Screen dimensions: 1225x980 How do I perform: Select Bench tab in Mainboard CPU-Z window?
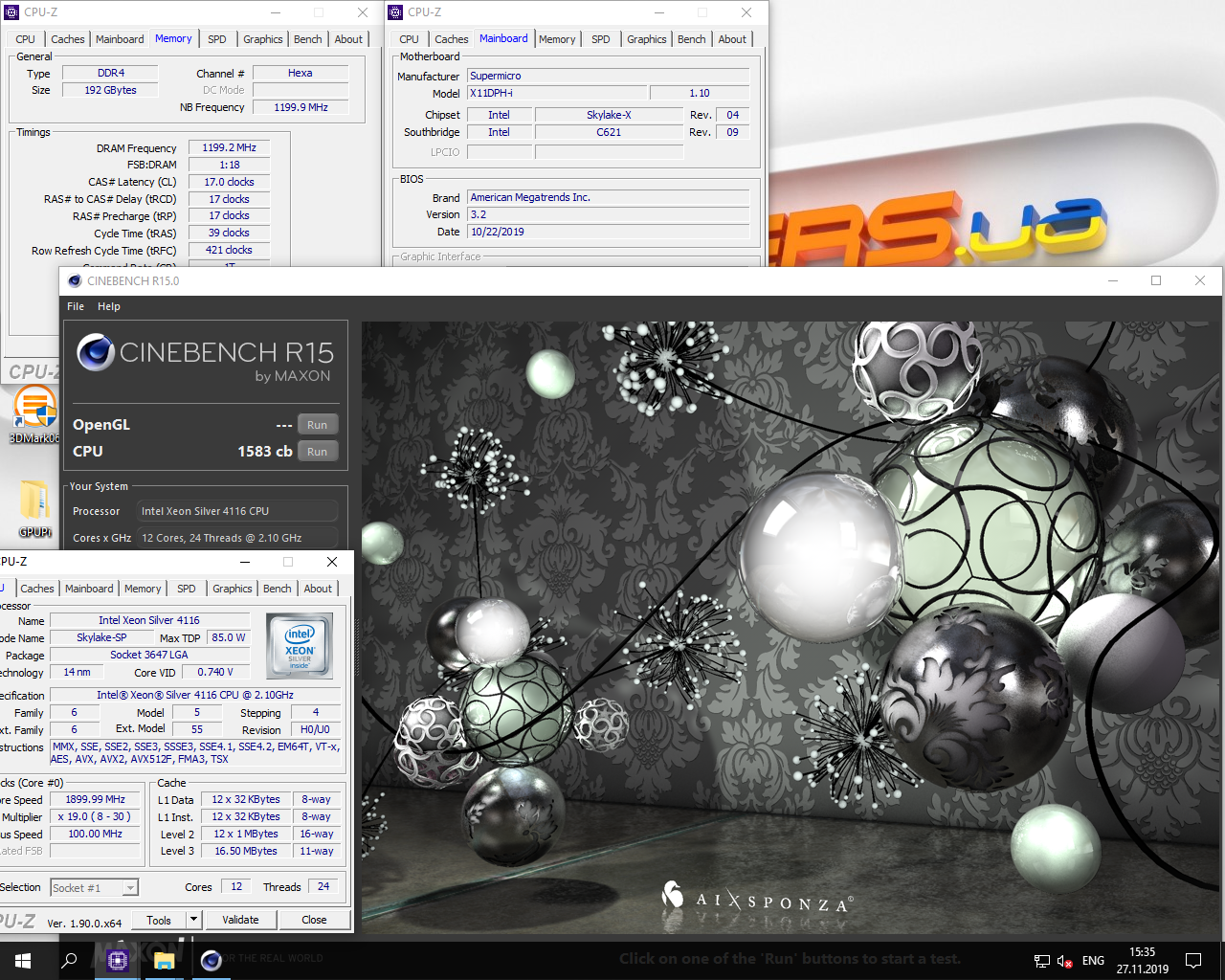tap(692, 39)
